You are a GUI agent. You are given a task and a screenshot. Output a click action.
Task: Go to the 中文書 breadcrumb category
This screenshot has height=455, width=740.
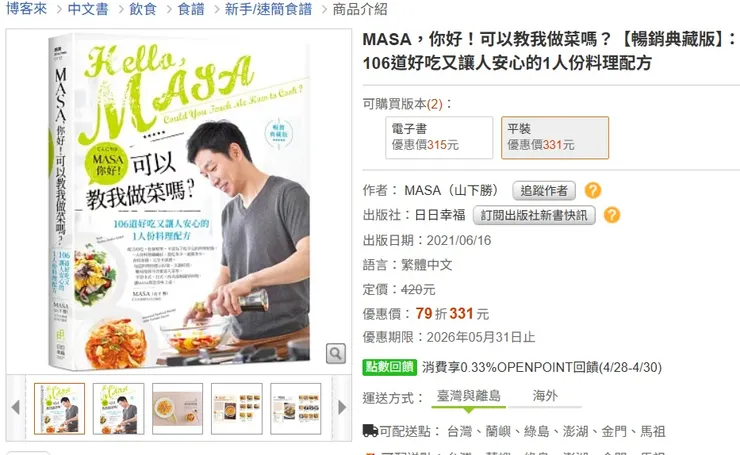pos(88,9)
